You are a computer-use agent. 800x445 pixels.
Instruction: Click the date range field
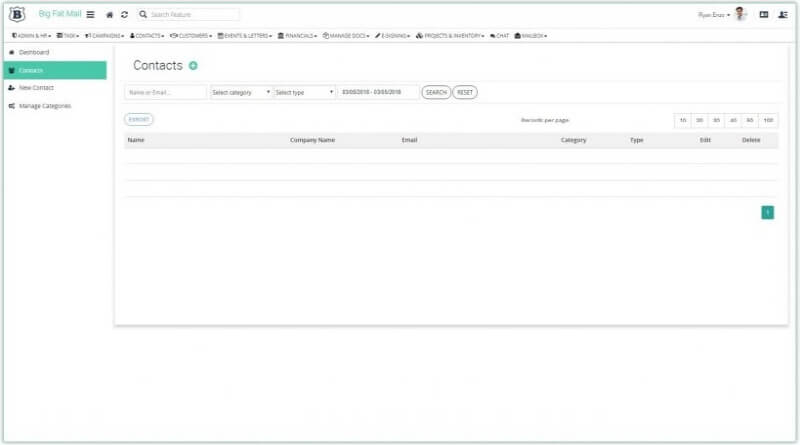(378, 92)
